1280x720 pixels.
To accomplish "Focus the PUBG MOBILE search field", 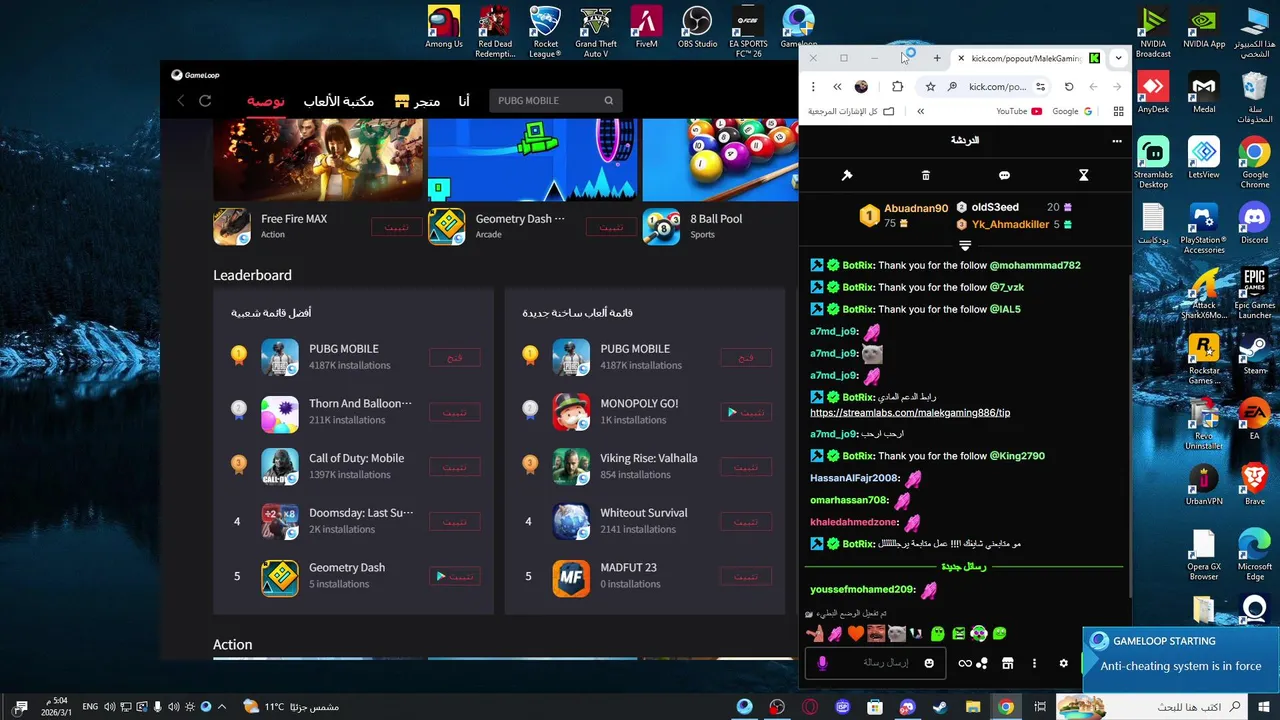I will pos(556,101).
